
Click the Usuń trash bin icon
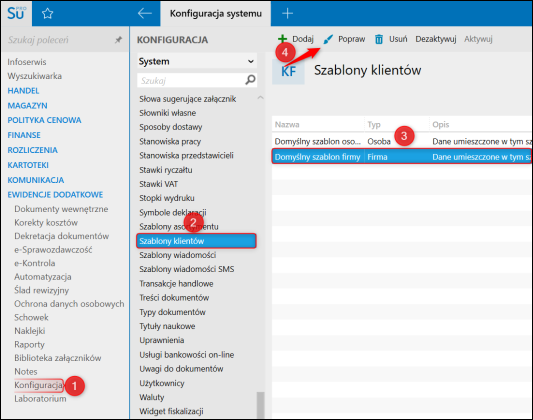click(x=379, y=39)
